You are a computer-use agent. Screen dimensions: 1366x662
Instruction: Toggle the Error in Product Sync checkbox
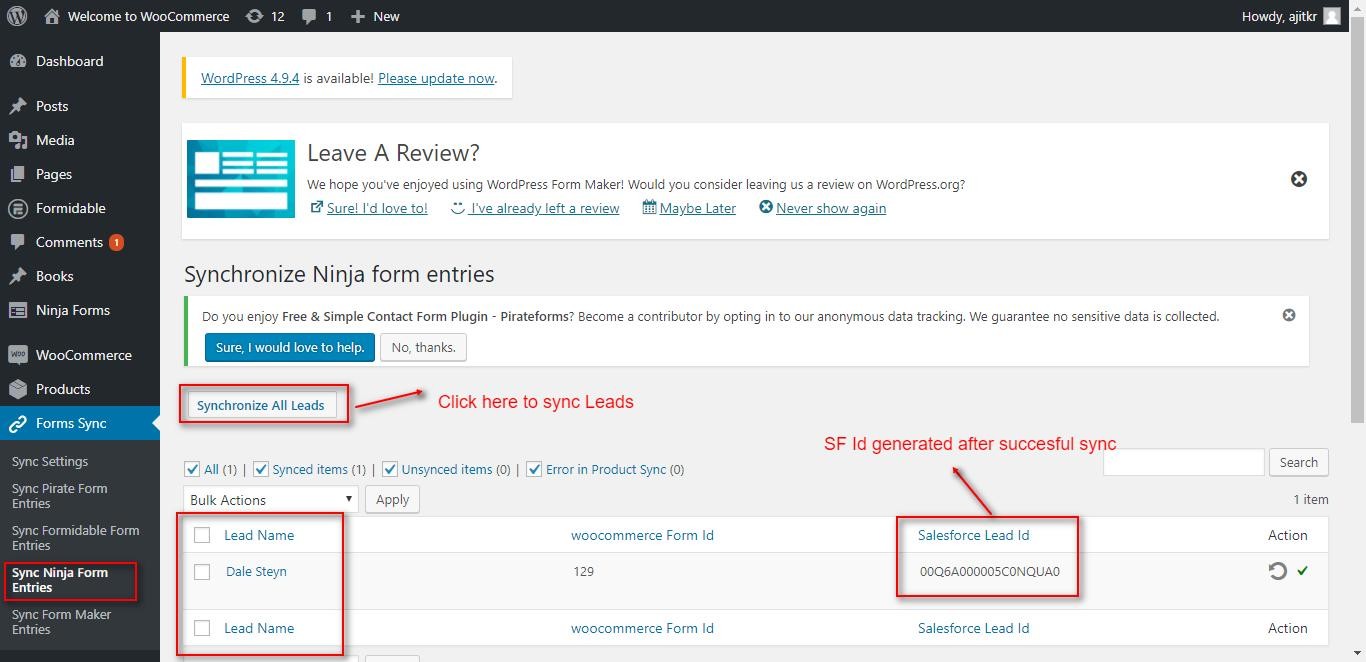coord(534,469)
